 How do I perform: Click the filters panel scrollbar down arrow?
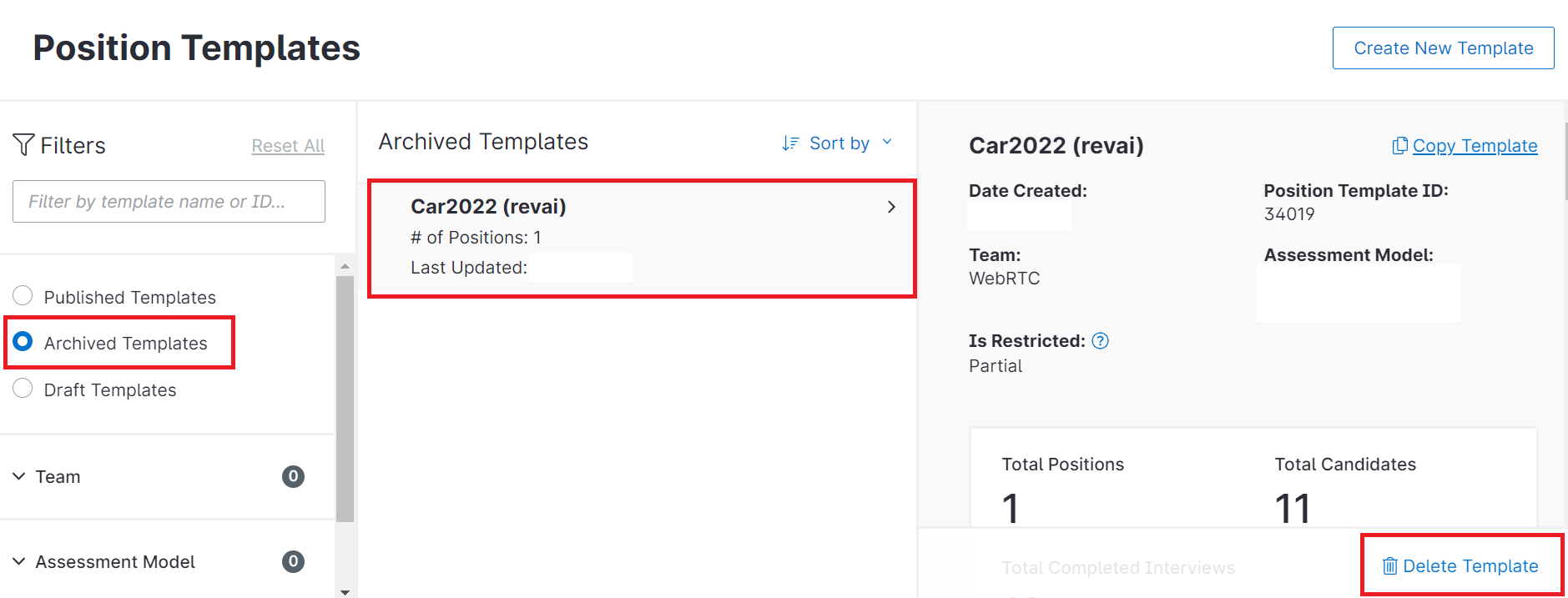click(x=345, y=591)
